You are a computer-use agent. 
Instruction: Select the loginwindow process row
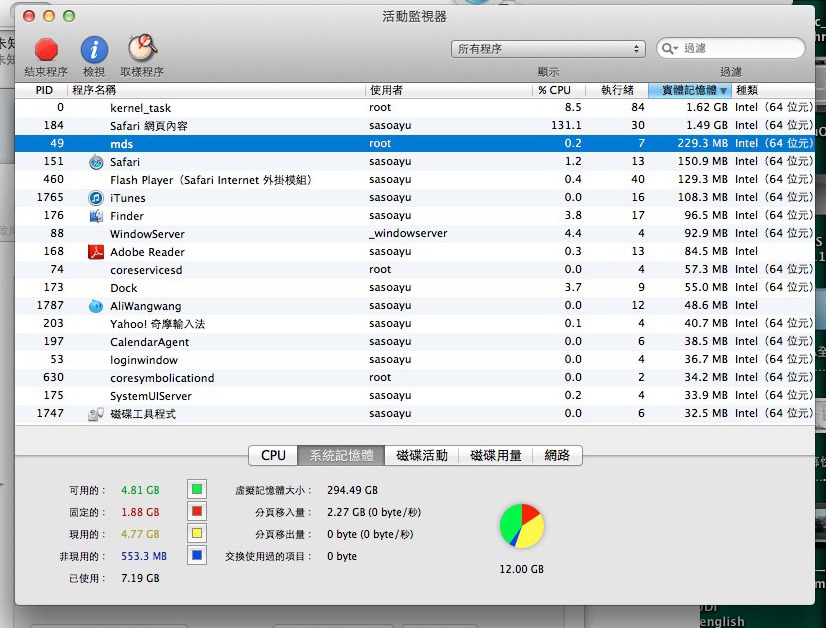click(415, 359)
